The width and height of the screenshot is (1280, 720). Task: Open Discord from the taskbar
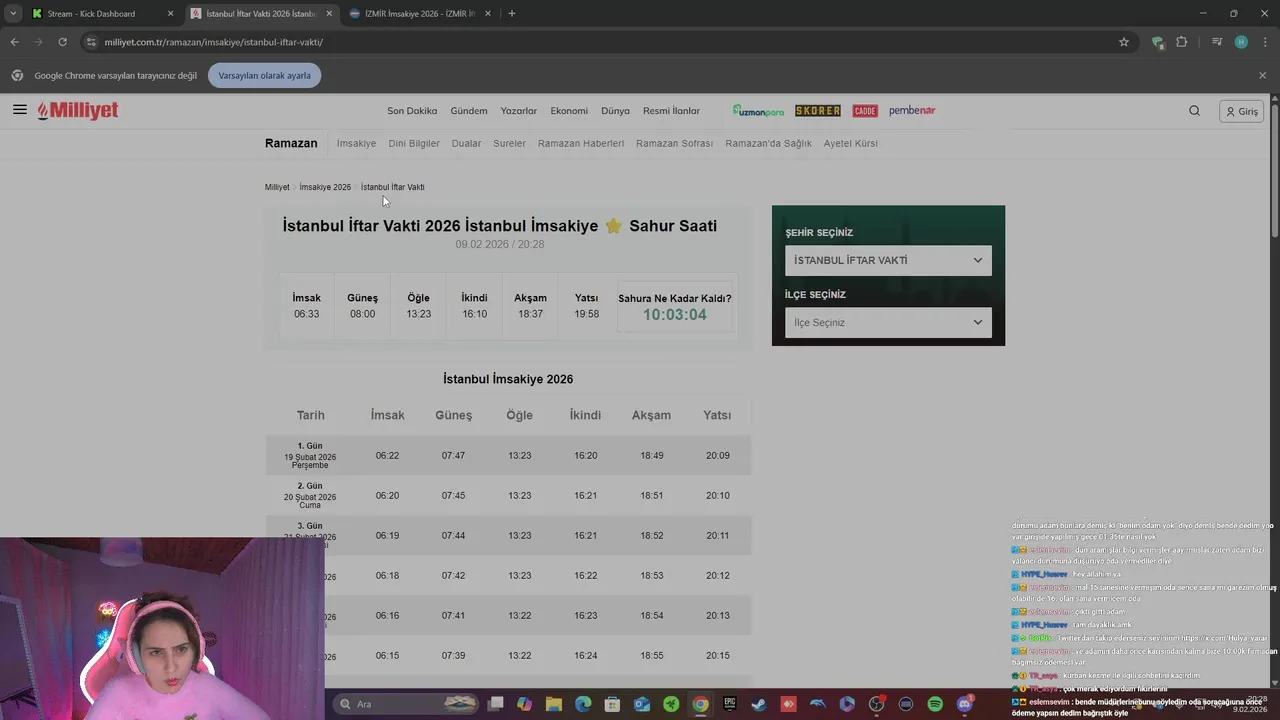click(965, 704)
